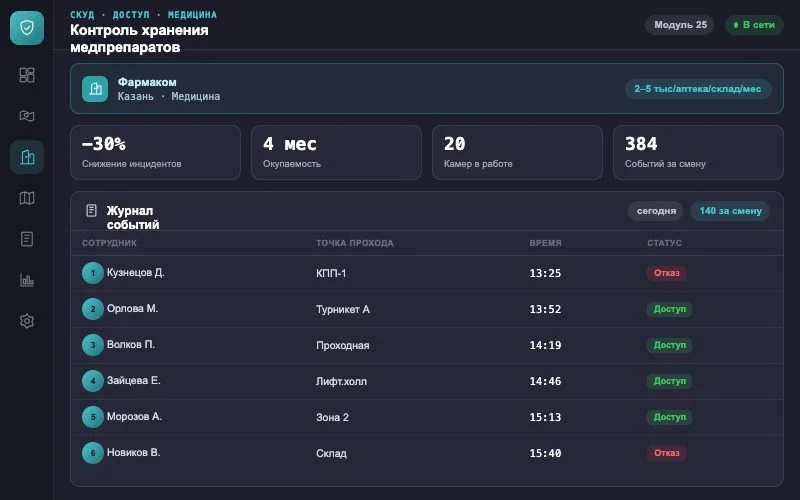Open the 384 Событий за смену card

pos(698,153)
